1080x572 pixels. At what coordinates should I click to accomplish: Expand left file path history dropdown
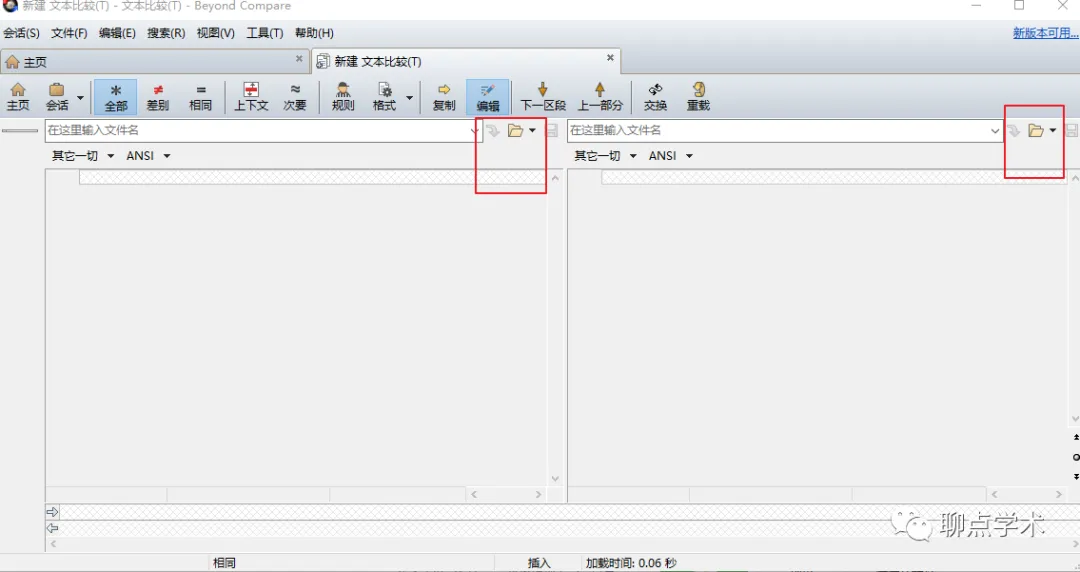[x=475, y=131]
